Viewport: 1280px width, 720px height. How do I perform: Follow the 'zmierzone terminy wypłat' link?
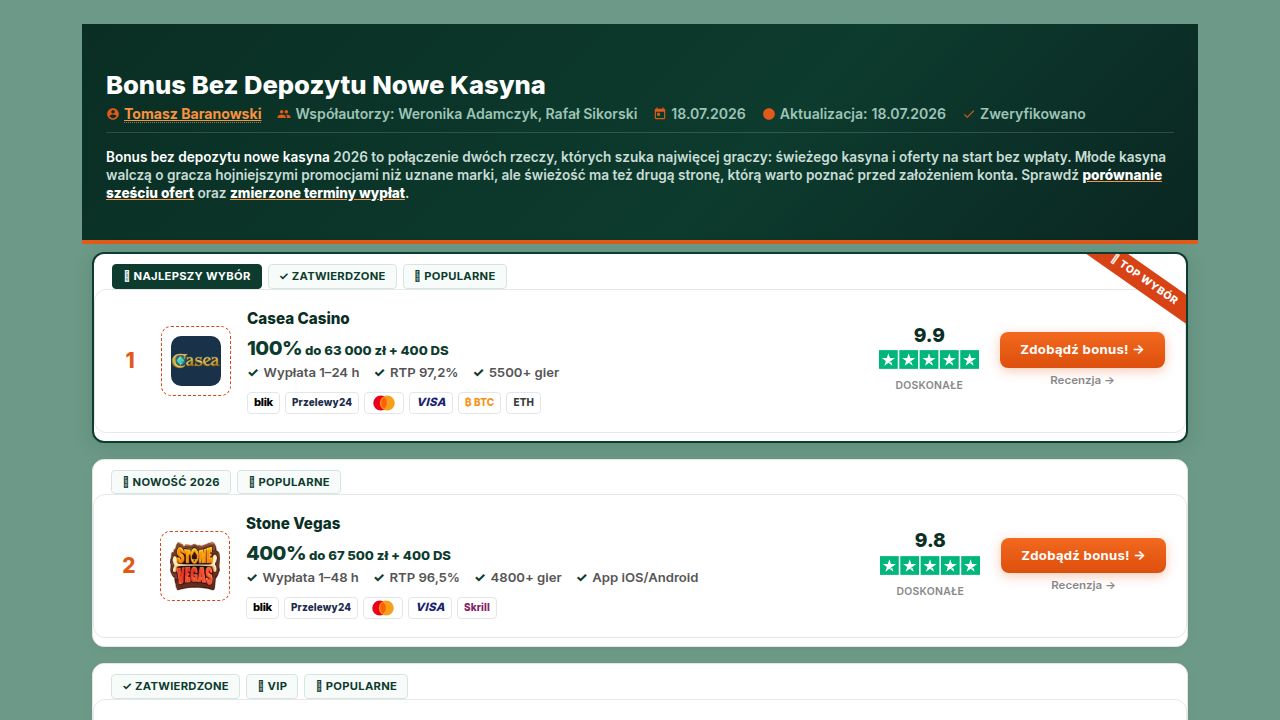click(x=318, y=193)
